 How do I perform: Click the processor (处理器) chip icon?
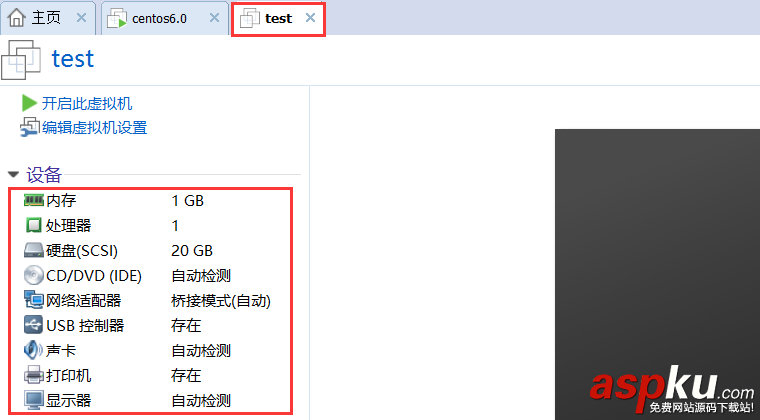[x=33, y=226]
